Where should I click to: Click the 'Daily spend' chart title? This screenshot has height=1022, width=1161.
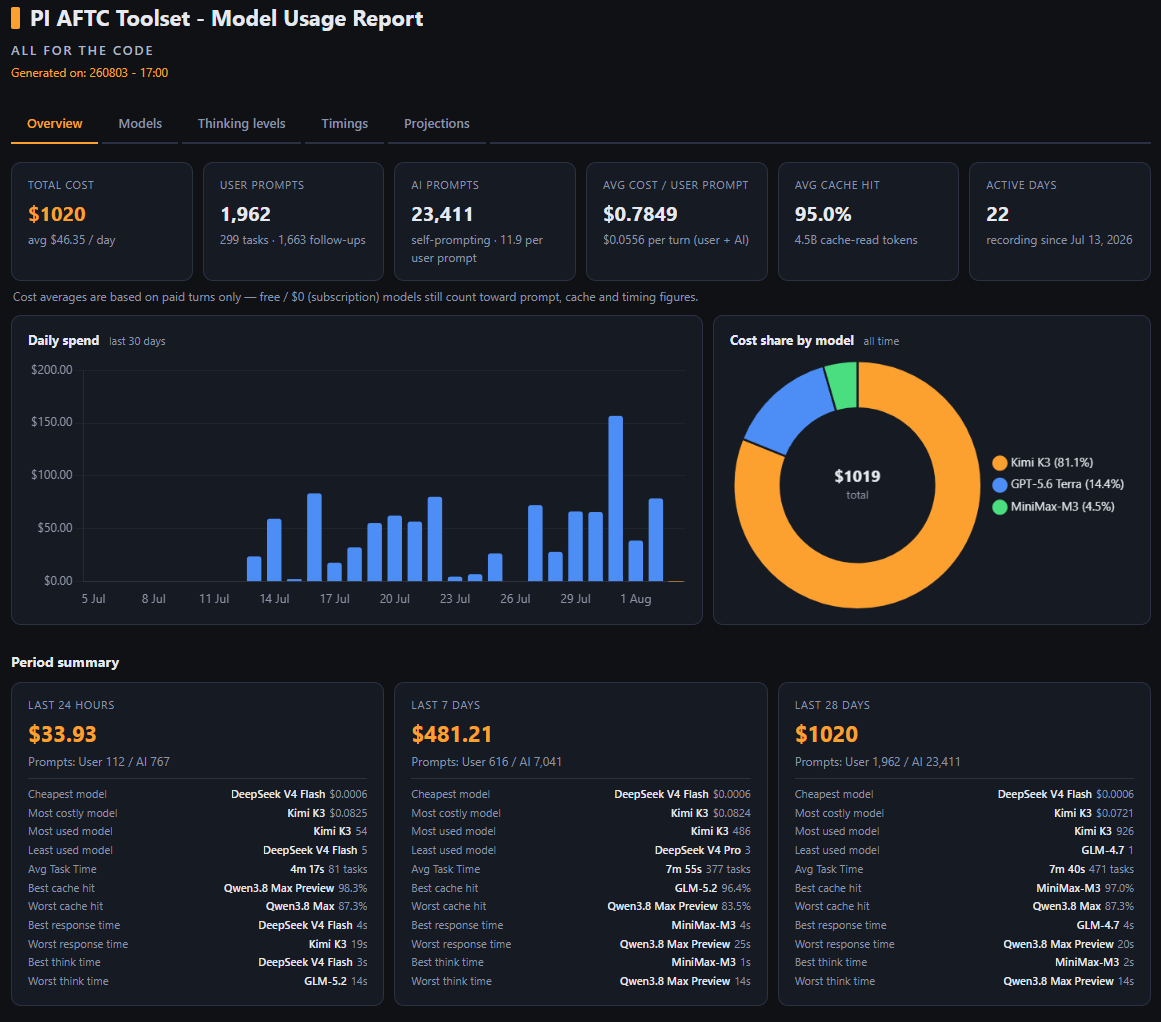click(x=64, y=340)
